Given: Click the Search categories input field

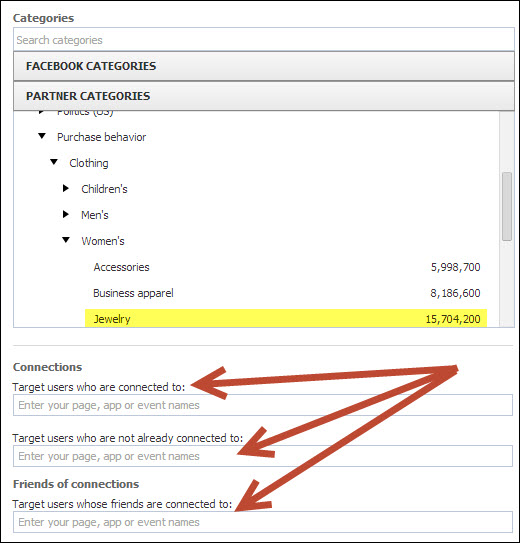Looking at the screenshot, I should click(x=263, y=40).
